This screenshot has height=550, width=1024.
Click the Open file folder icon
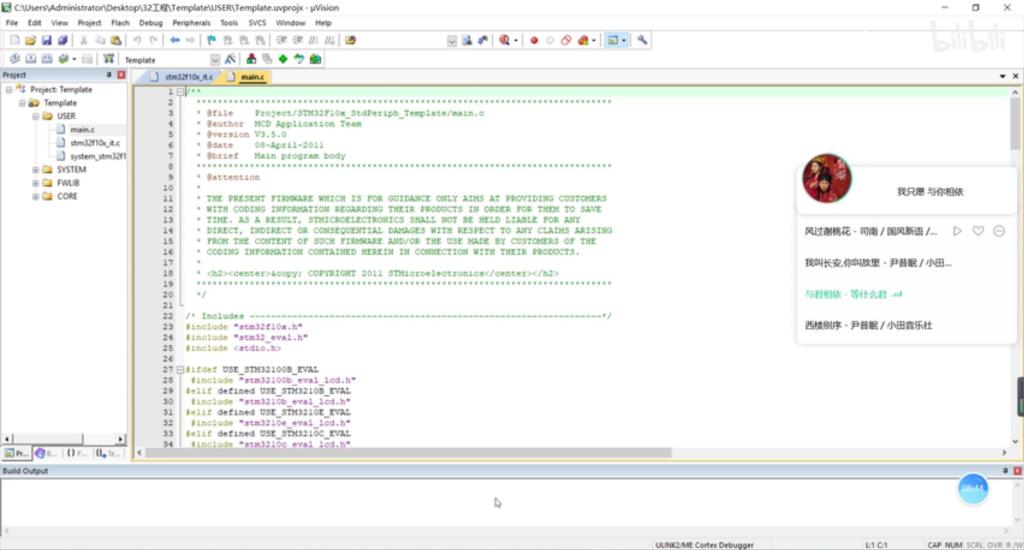coord(30,40)
